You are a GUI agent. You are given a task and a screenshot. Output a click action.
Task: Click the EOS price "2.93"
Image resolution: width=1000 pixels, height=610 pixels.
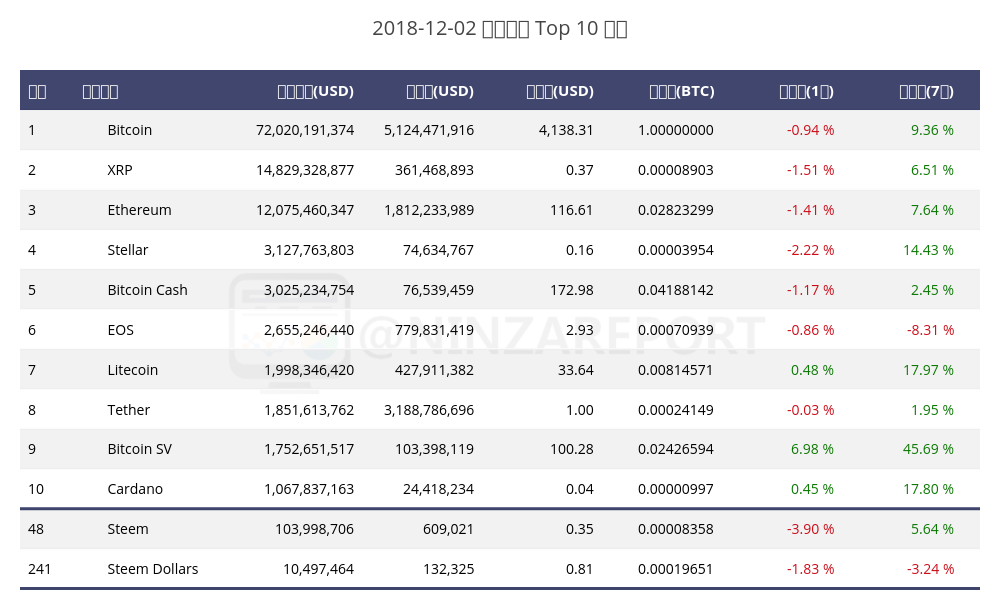tap(579, 331)
